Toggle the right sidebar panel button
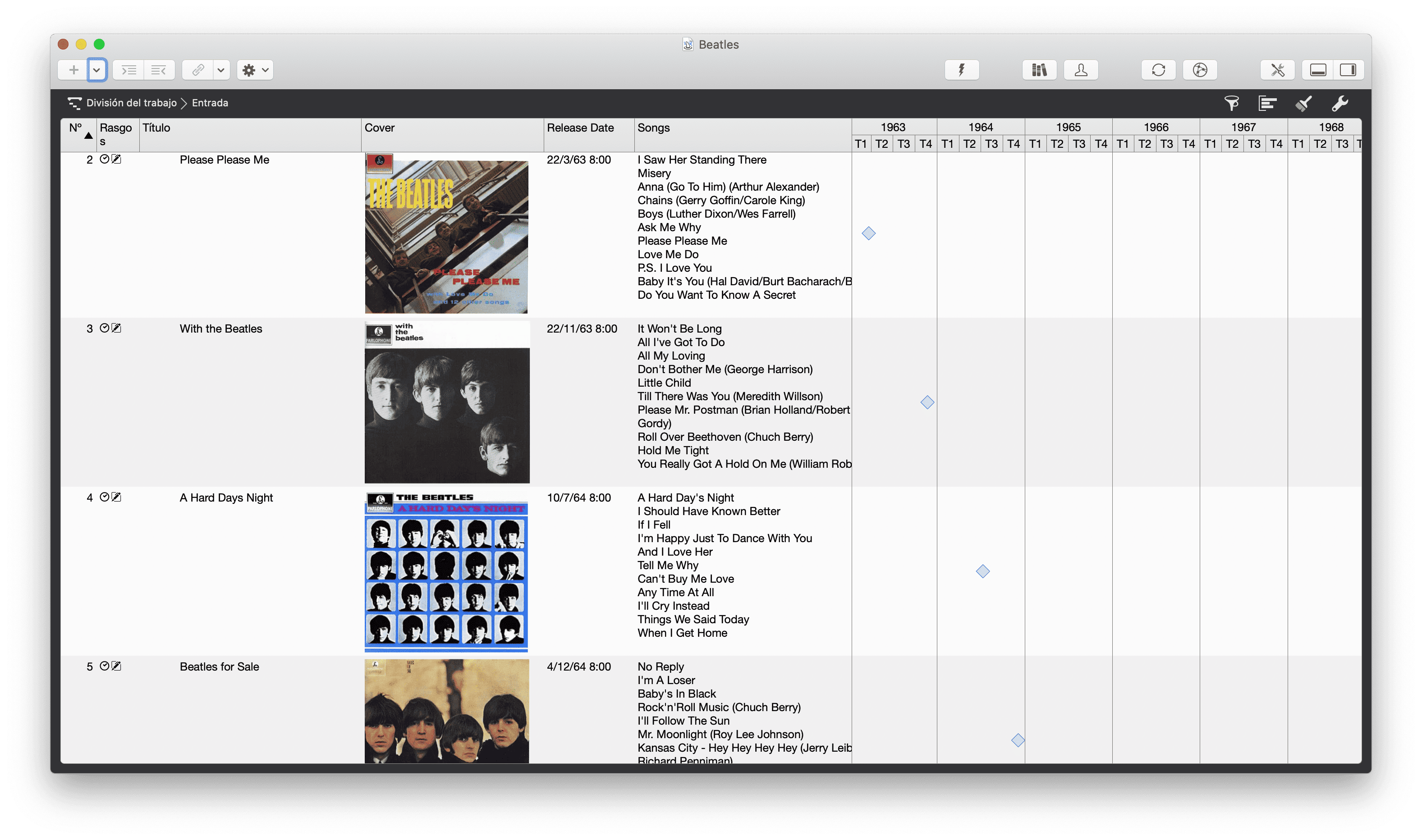Image resolution: width=1422 pixels, height=840 pixels. click(x=1349, y=69)
